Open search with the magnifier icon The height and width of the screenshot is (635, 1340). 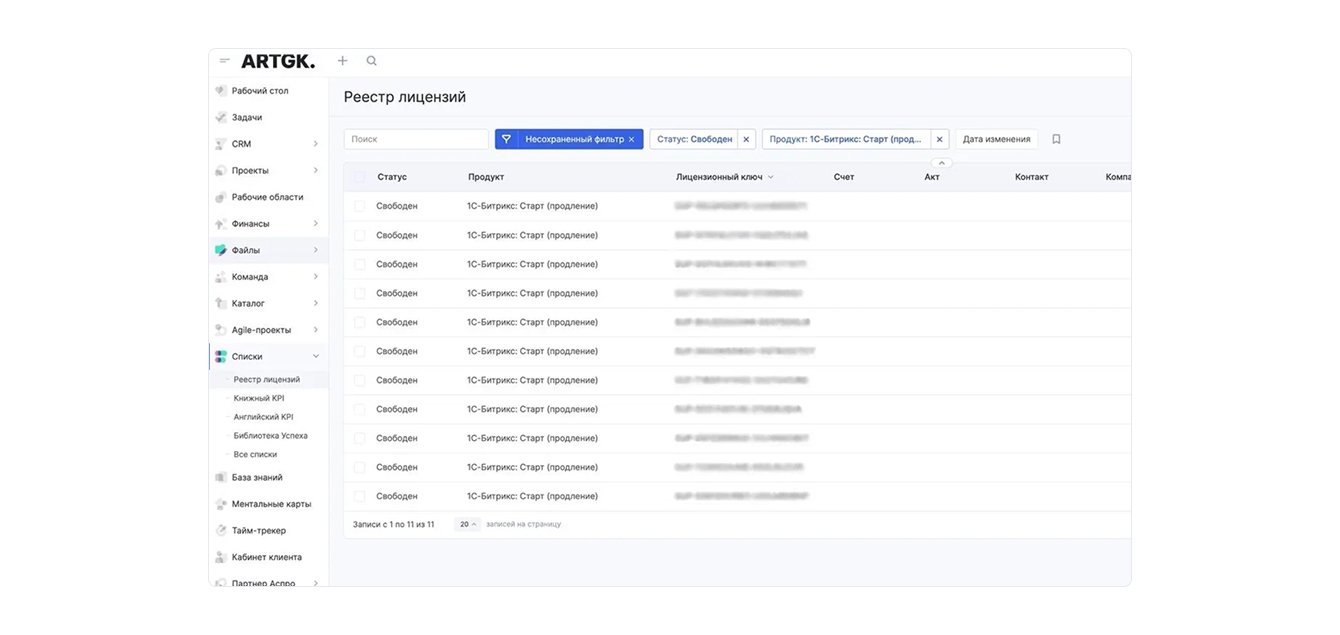(x=372, y=61)
